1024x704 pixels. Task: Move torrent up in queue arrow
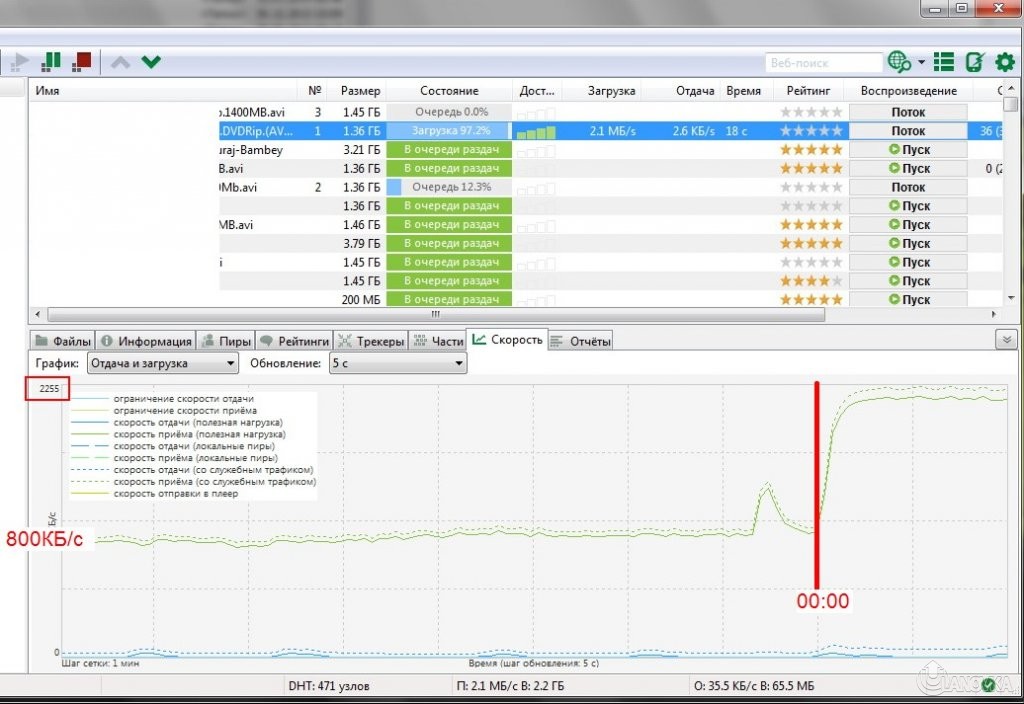[x=120, y=62]
